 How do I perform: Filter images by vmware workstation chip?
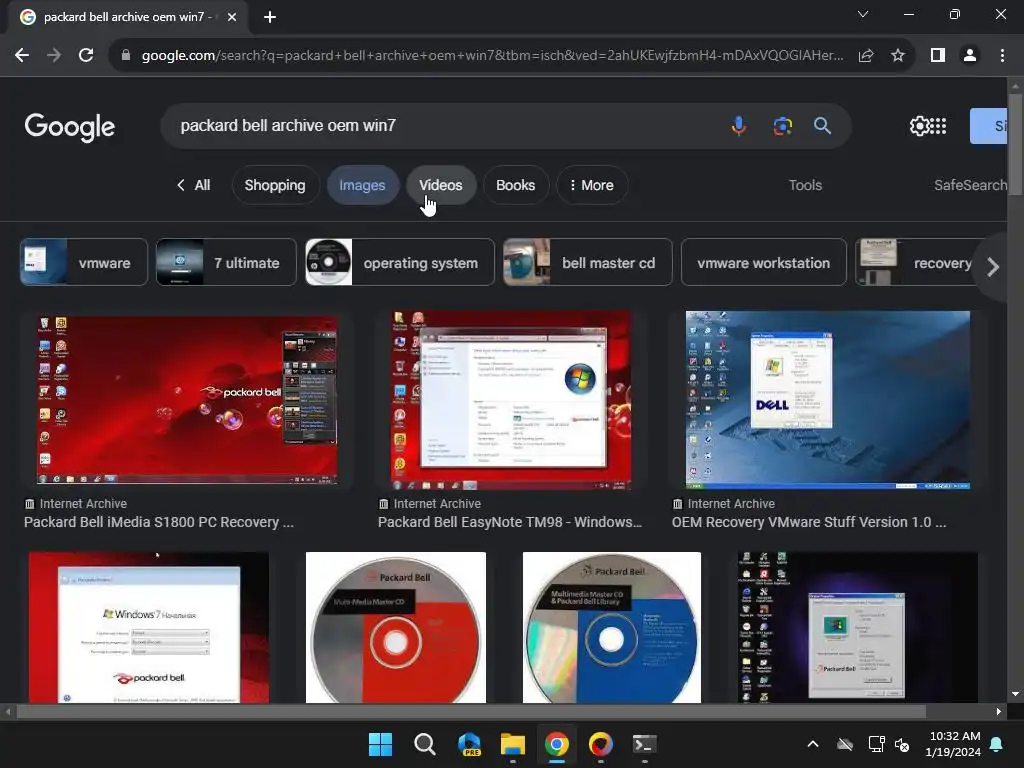click(763, 263)
